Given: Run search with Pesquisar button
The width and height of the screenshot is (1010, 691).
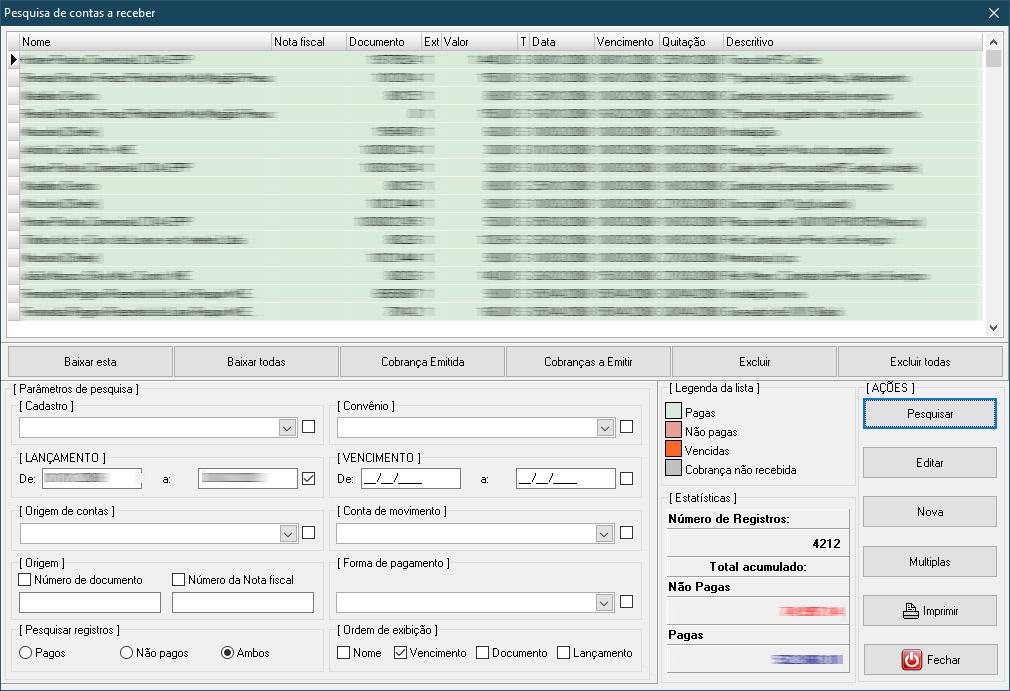Looking at the screenshot, I should tap(929, 413).
